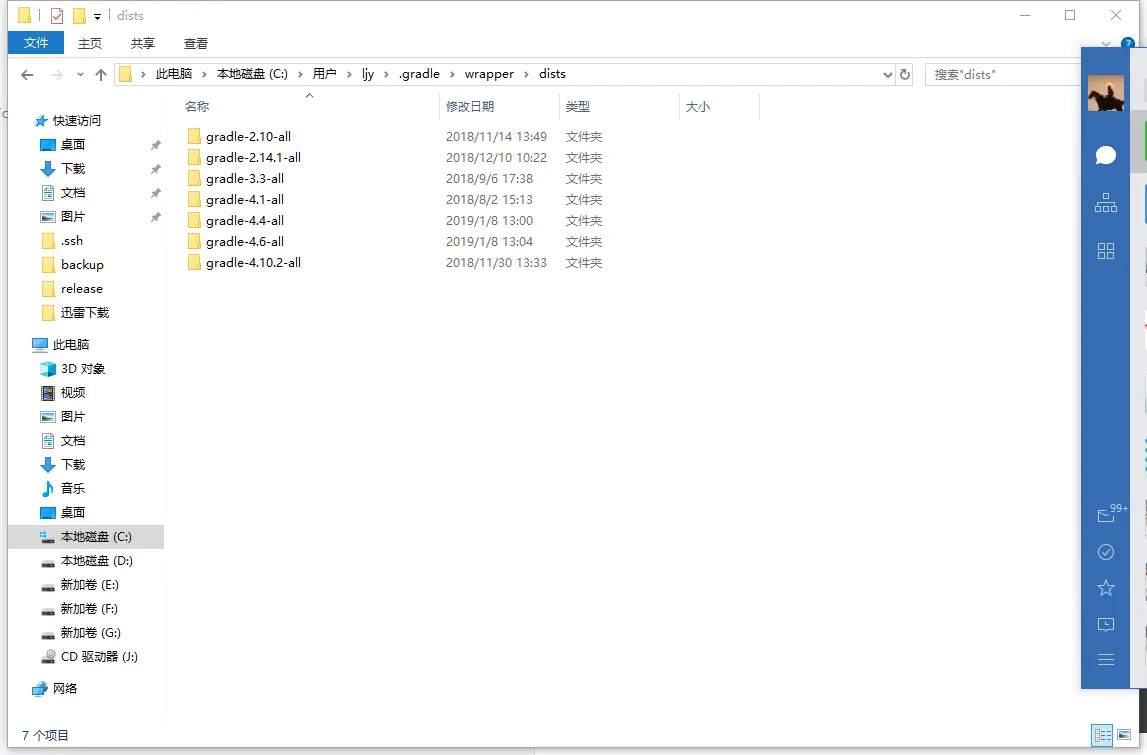Open the .ssh folder in navigation pane
1147x755 pixels.
pos(71,241)
